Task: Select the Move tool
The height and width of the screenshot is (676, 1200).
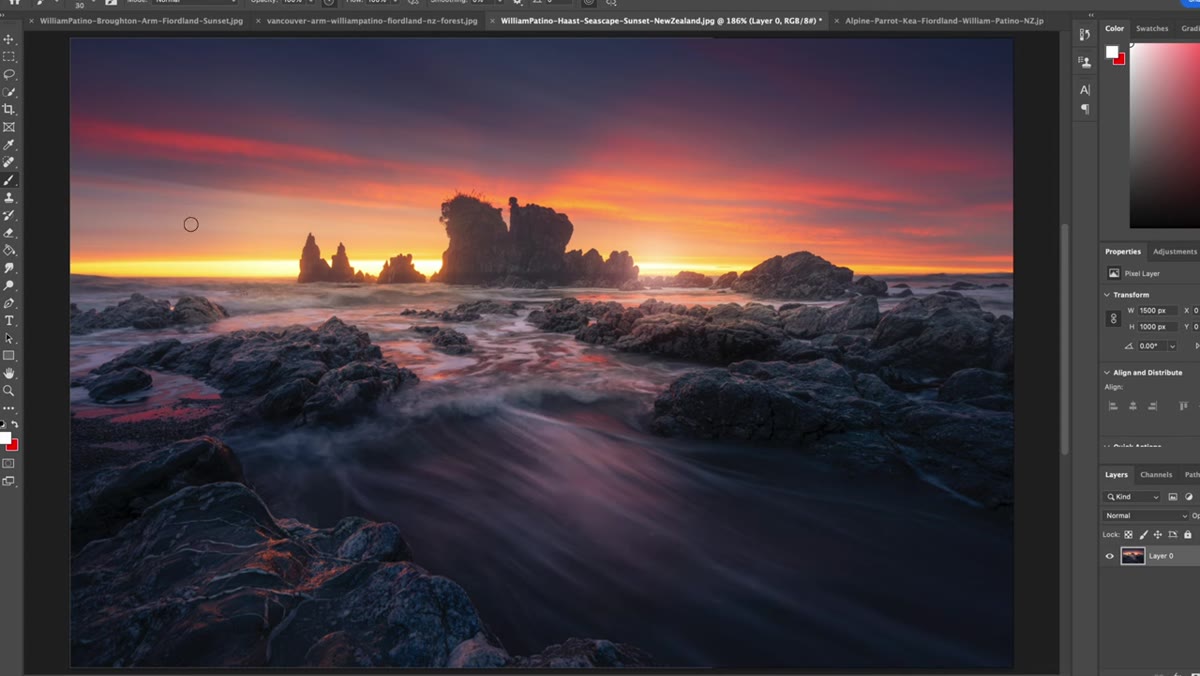Action: (x=9, y=39)
